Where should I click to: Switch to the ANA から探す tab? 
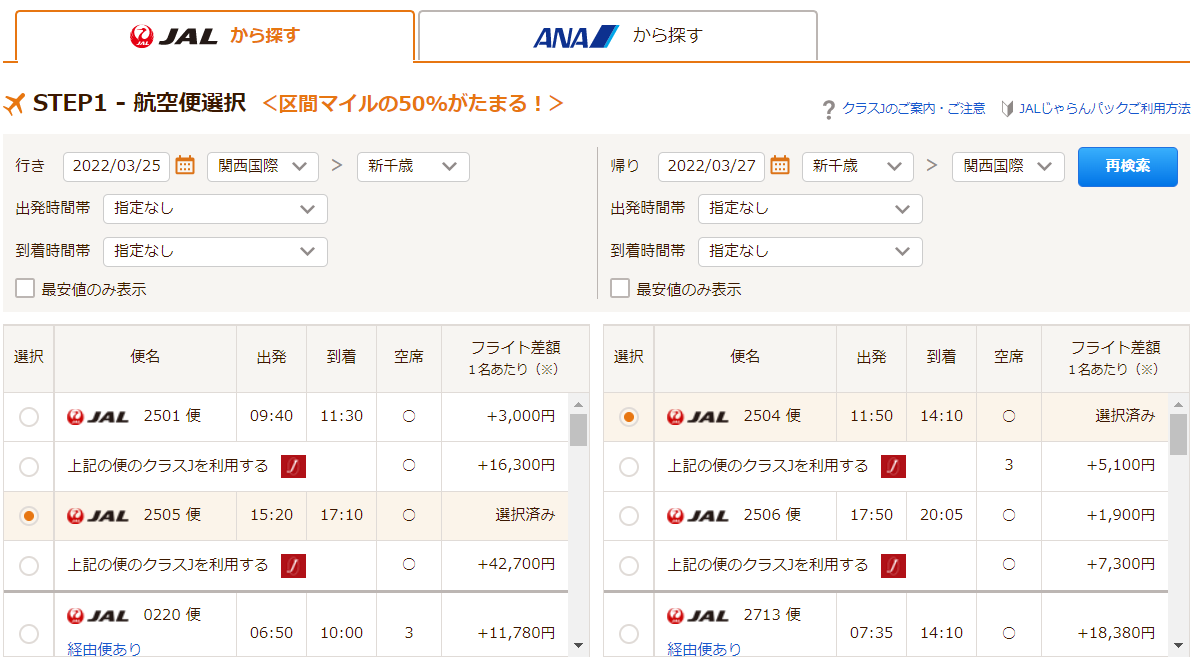pos(618,36)
